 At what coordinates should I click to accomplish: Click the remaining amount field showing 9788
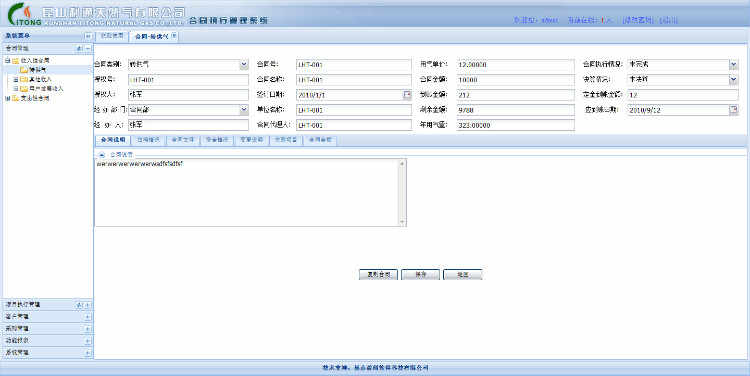coord(515,110)
